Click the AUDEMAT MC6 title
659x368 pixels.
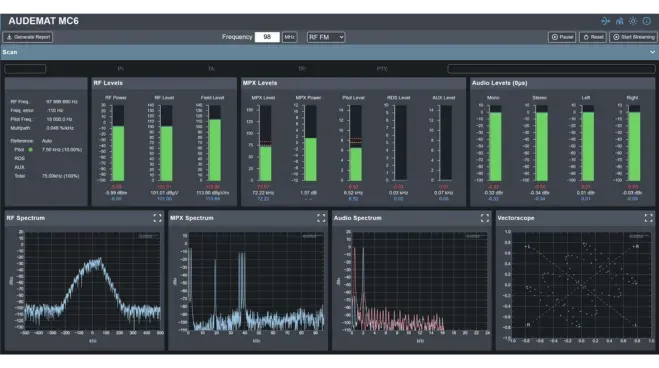43,21
